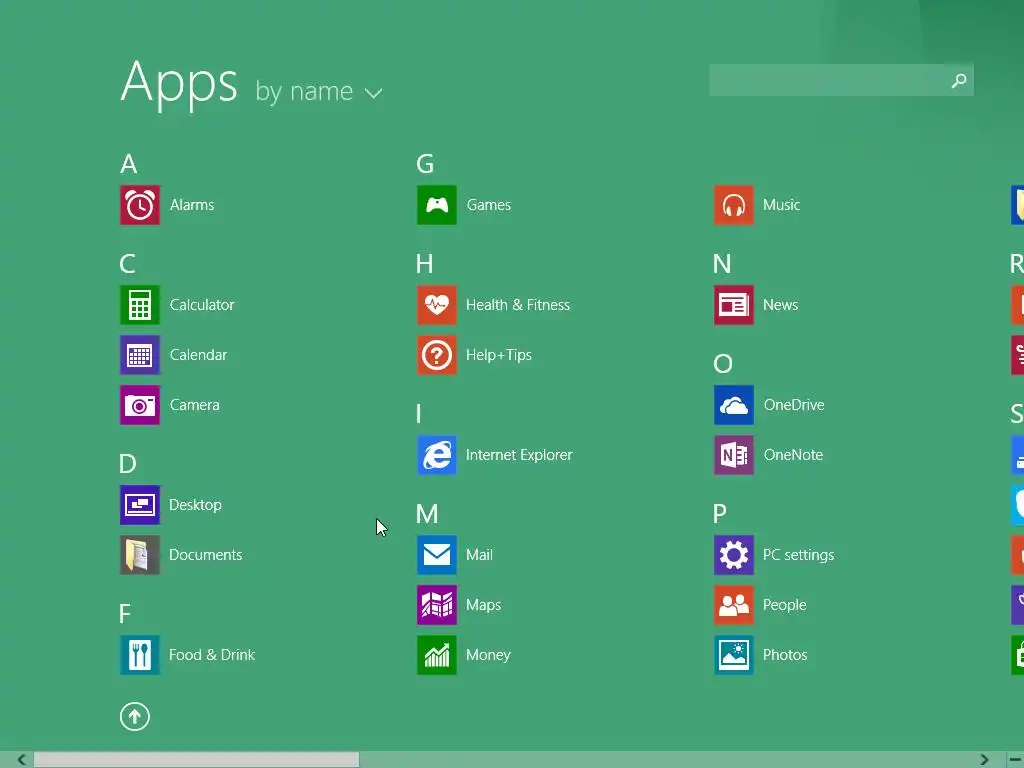The height and width of the screenshot is (768, 1024).
Task: Launch the Calculator app icon
Action: [x=140, y=305]
